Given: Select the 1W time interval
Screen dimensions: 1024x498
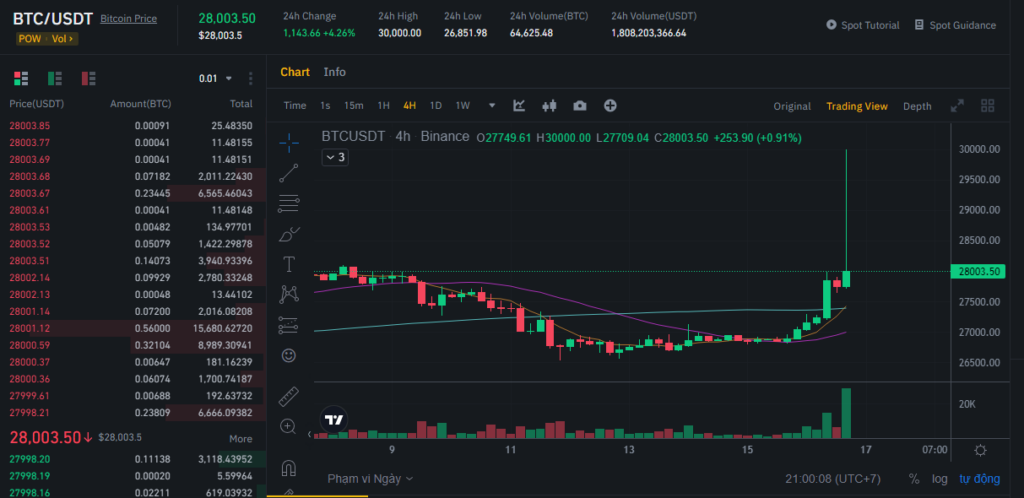Looking at the screenshot, I should pyautogui.click(x=462, y=106).
